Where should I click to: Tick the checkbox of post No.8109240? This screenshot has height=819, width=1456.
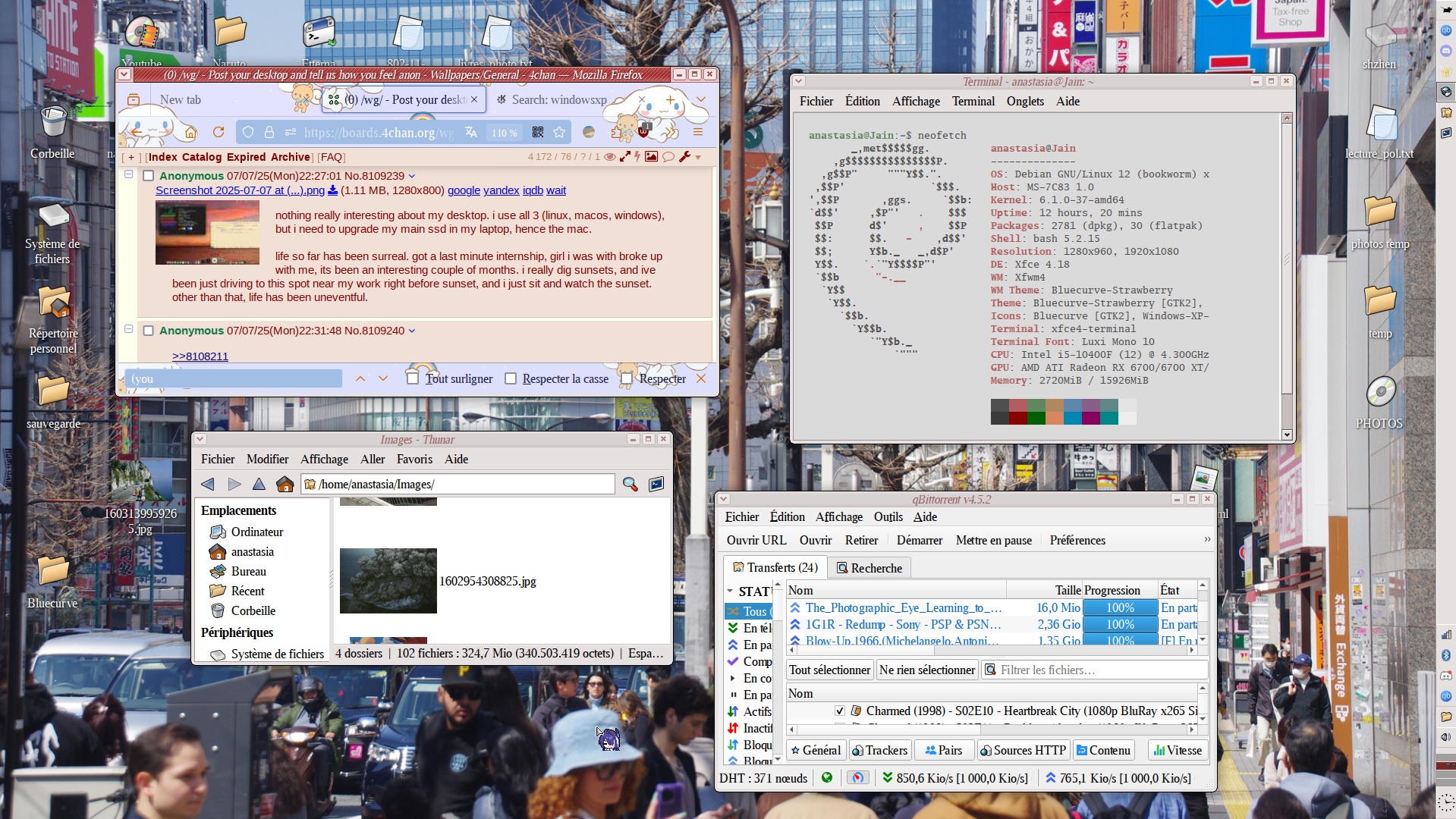pos(149,331)
